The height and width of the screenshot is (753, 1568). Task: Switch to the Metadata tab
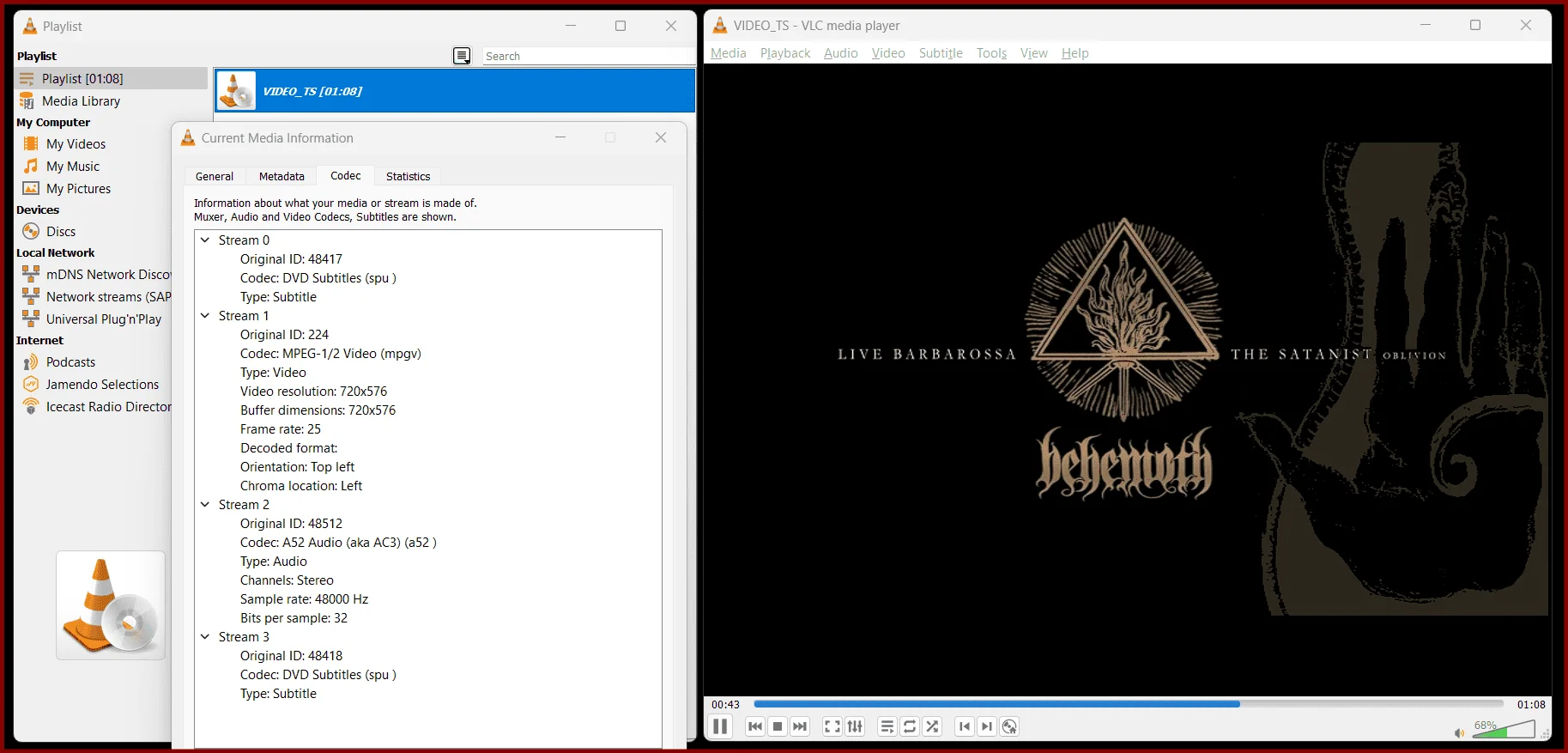coord(282,176)
